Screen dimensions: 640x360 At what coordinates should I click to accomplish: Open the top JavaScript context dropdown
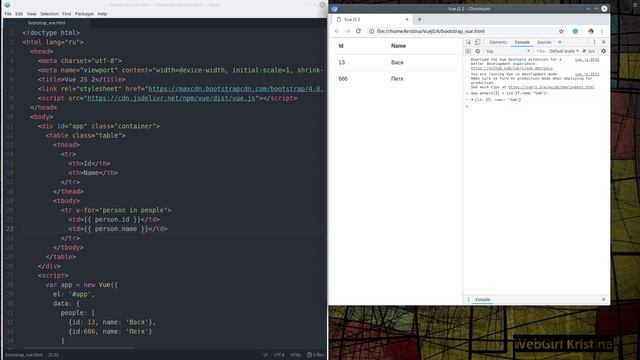[x=508, y=51]
